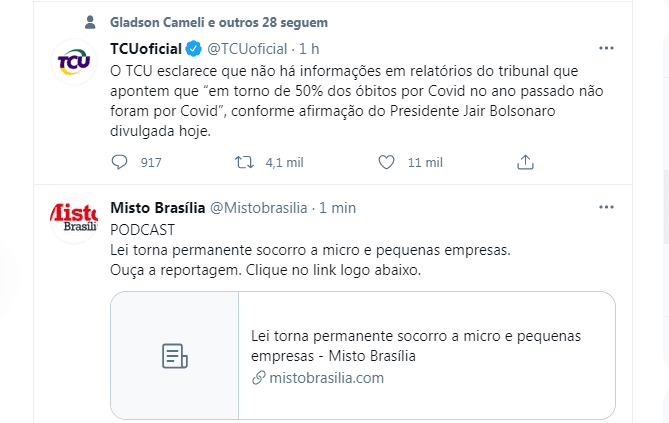The height and width of the screenshot is (423, 669).
Task: Retweet the TCUoficial tweet
Action: click(244, 162)
